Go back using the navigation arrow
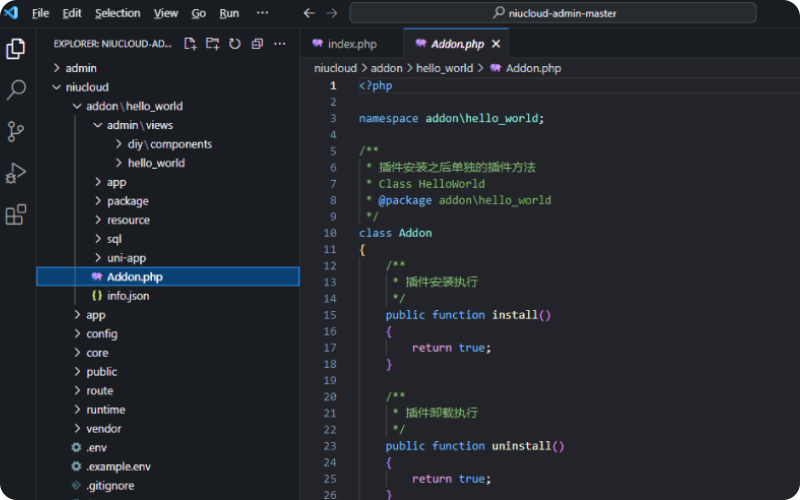The height and width of the screenshot is (500, 800). pyautogui.click(x=309, y=13)
